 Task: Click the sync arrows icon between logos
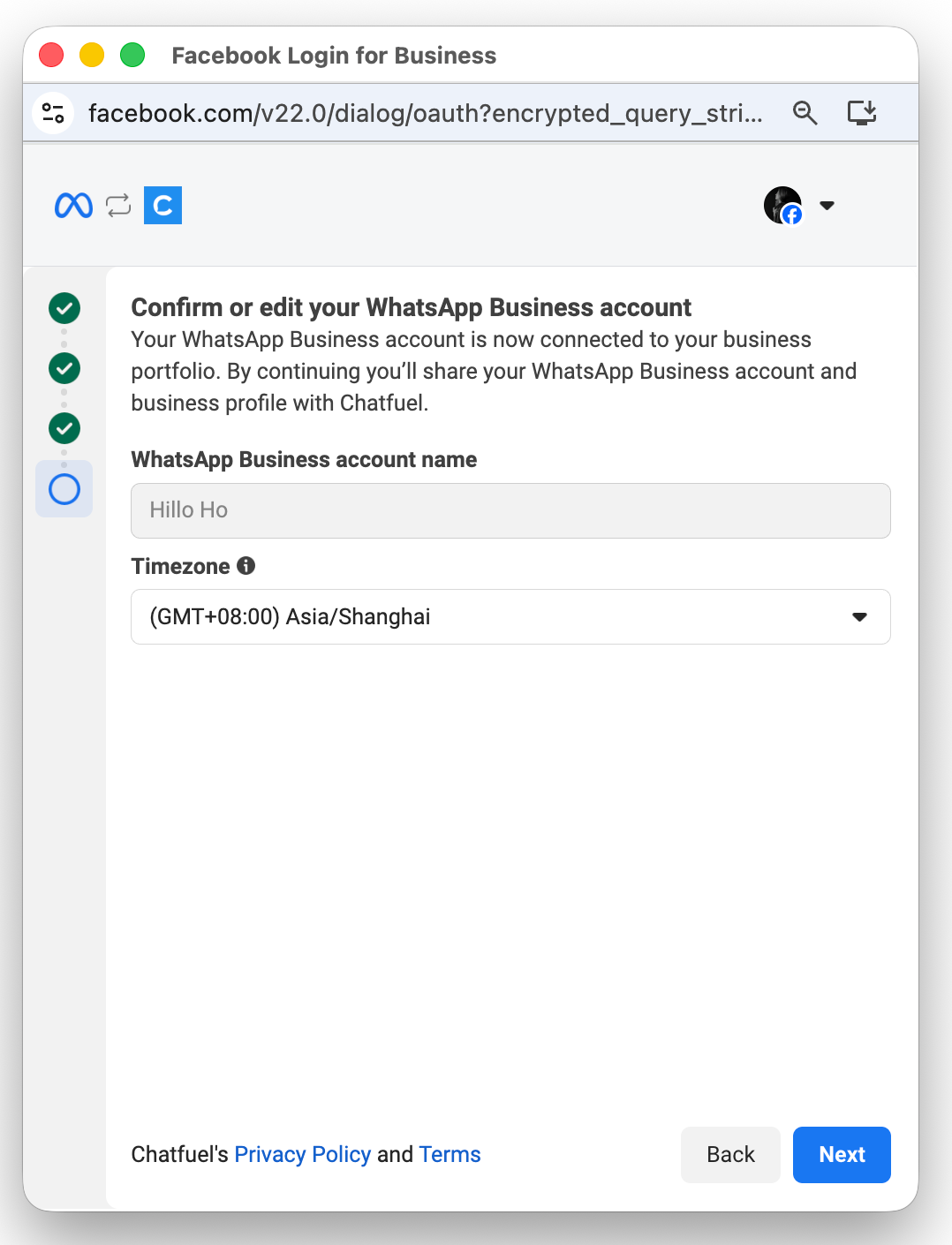click(118, 206)
